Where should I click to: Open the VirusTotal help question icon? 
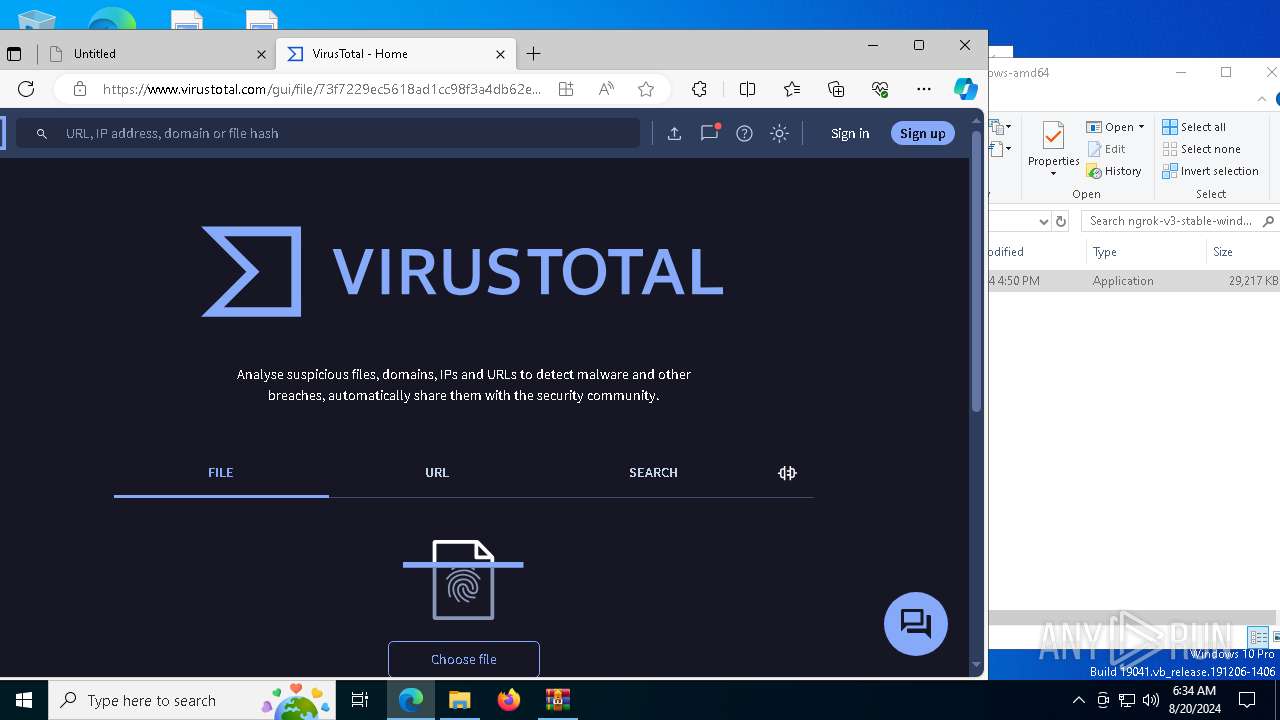pyautogui.click(x=744, y=133)
